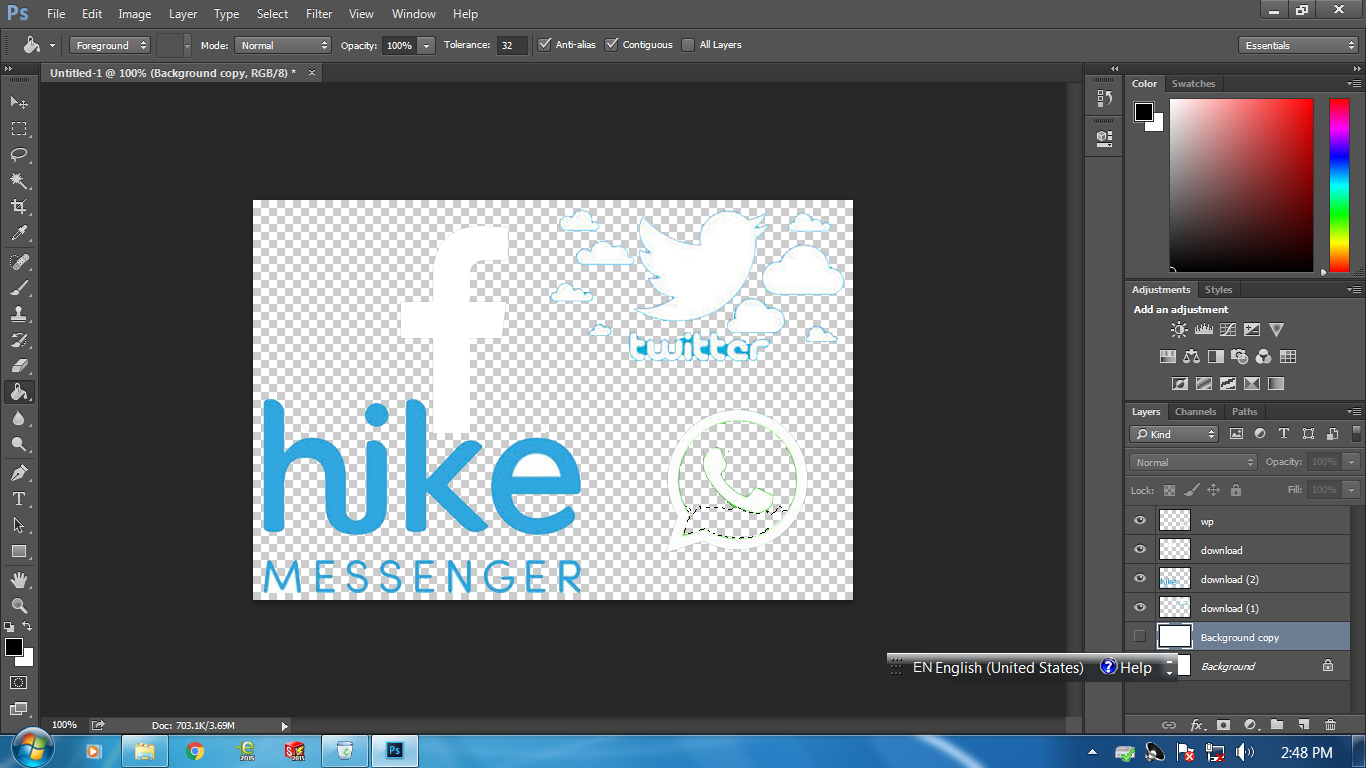Select the Pen tool
Image resolution: width=1366 pixels, height=768 pixels.
[19, 472]
